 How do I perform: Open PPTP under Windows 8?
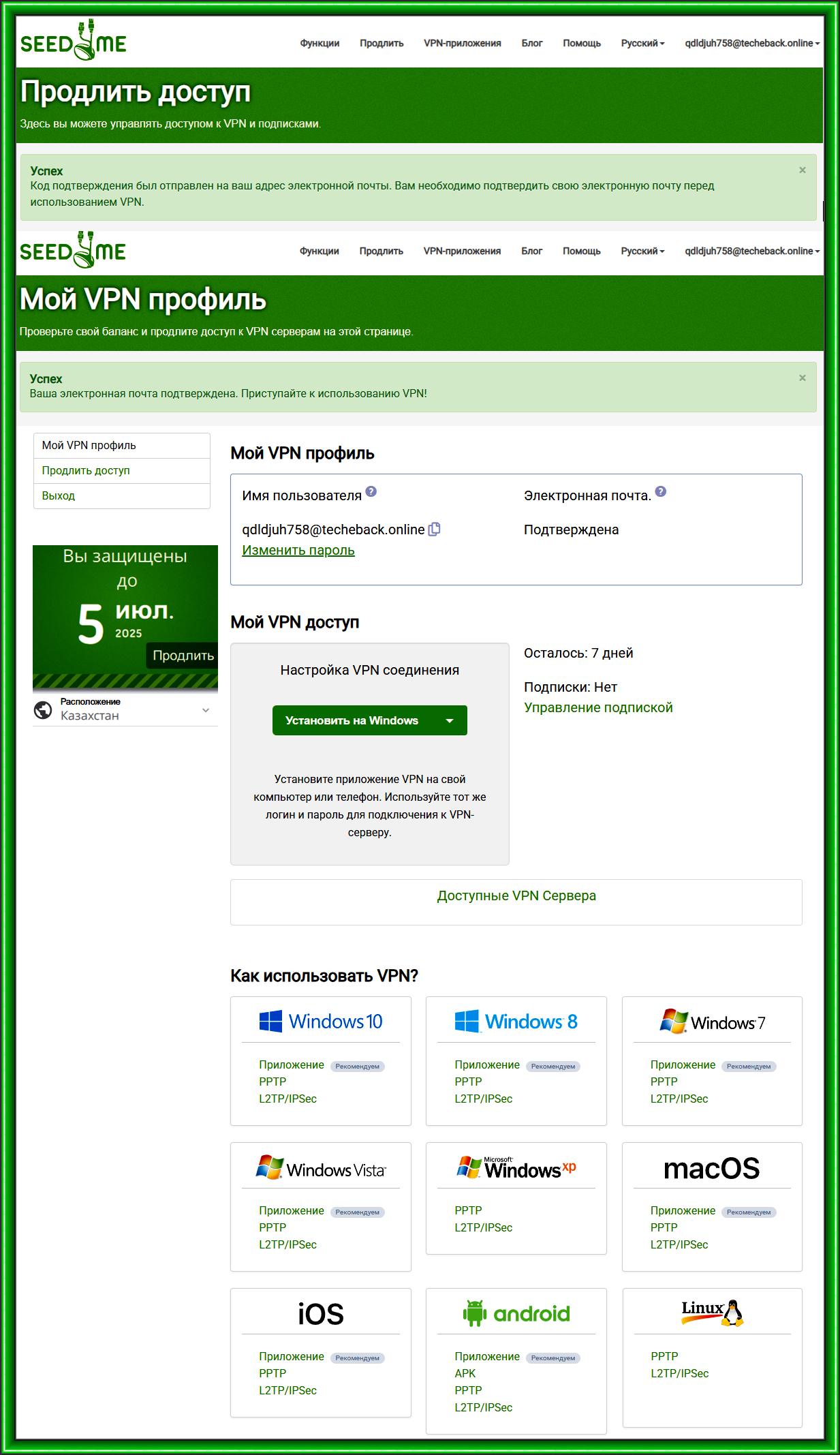pos(468,1082)
